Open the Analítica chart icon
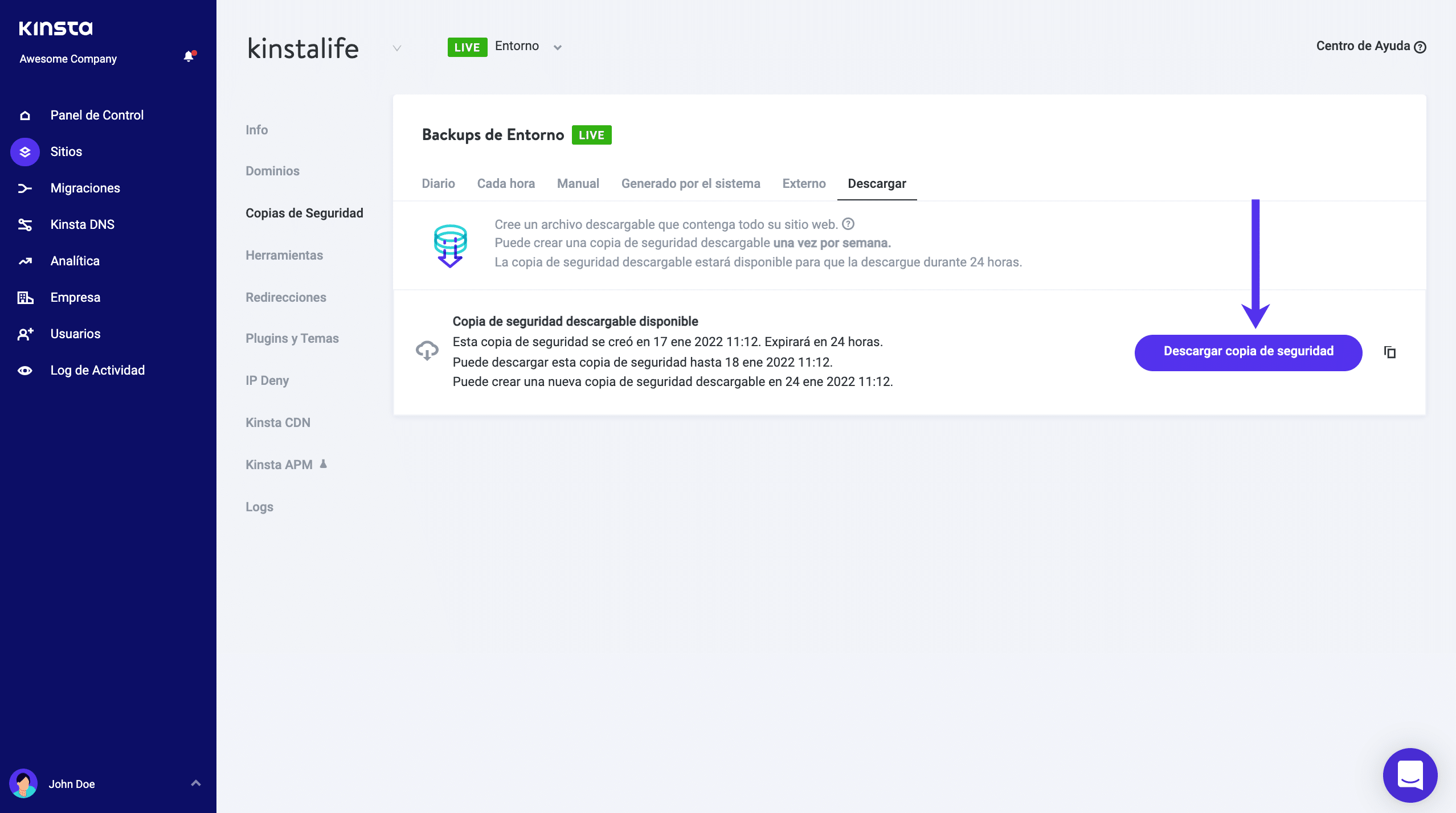The image size is (1456, 813). [x=25, y=261]
